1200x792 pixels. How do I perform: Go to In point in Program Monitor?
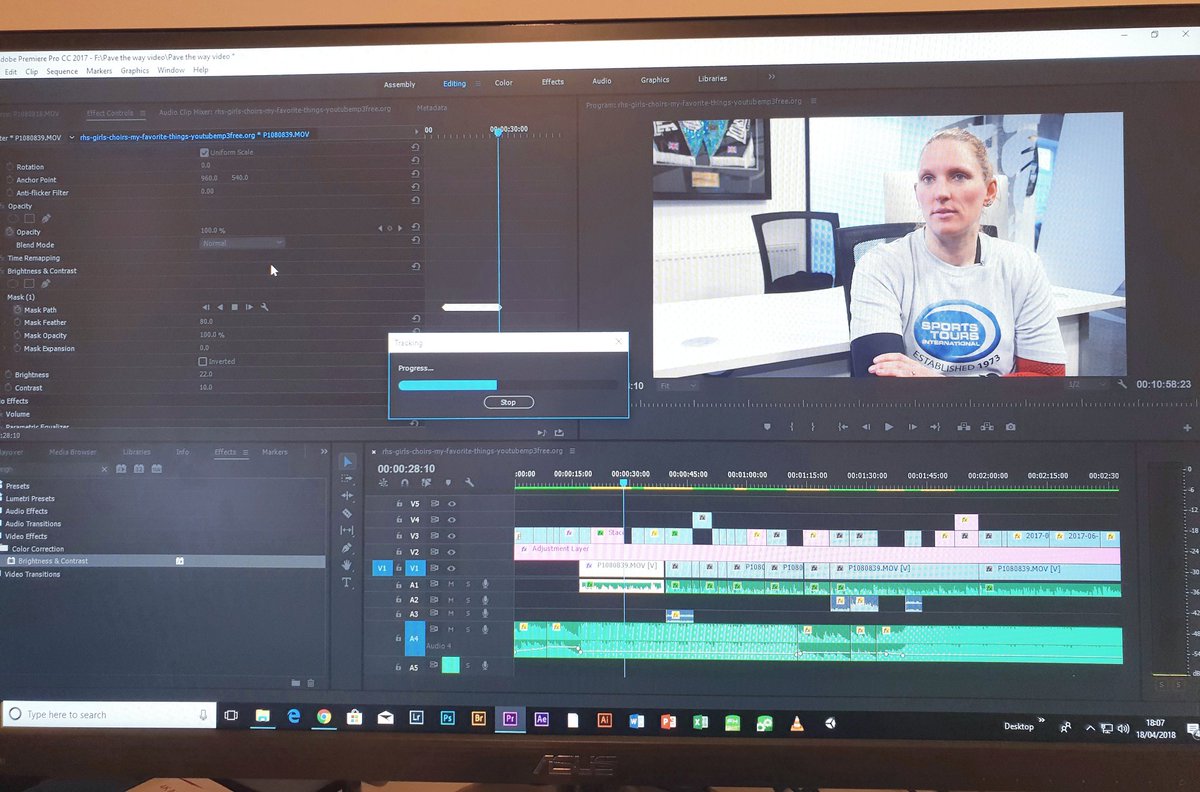(x=842, y=427)
